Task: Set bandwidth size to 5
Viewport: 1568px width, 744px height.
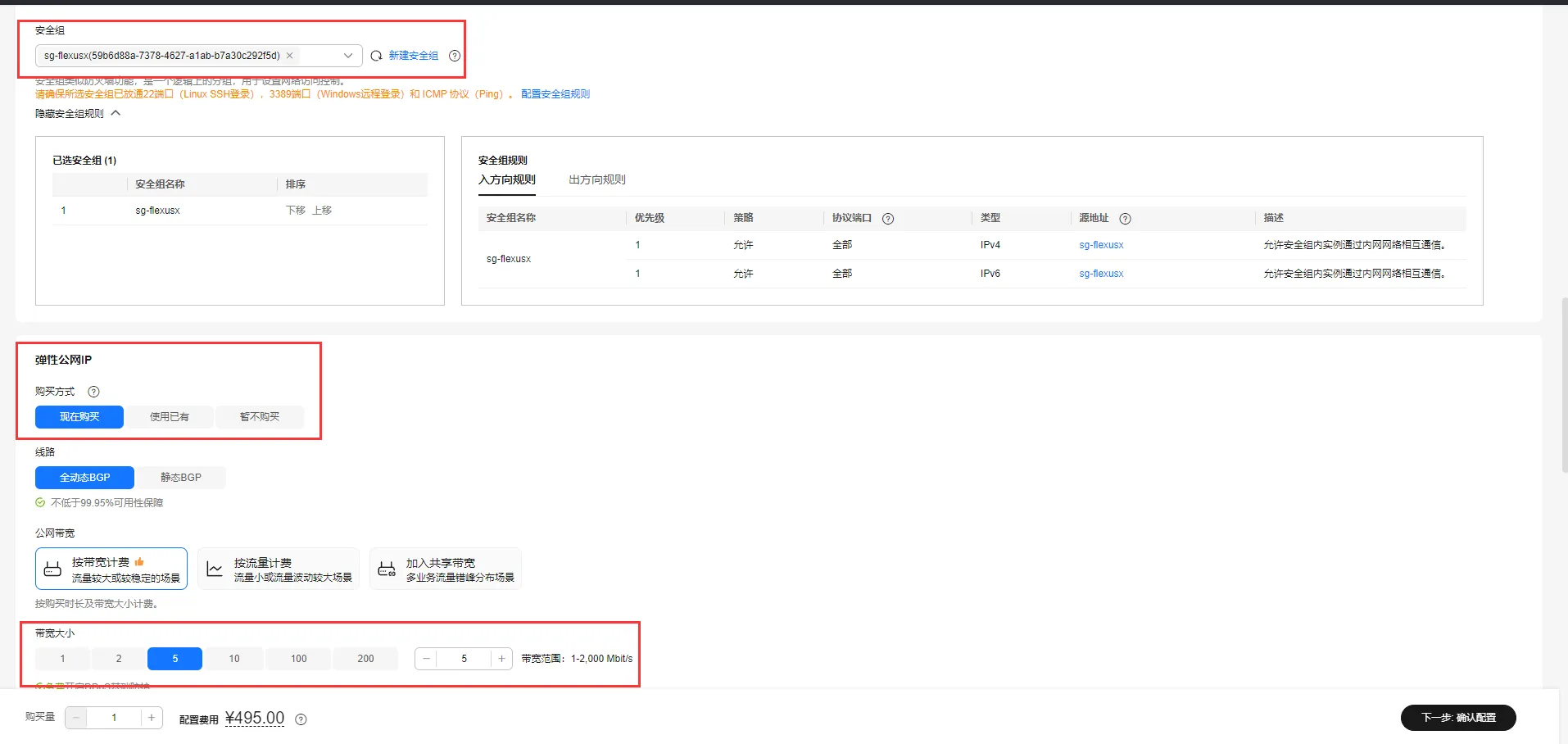Action: click(x=174, y=659)
